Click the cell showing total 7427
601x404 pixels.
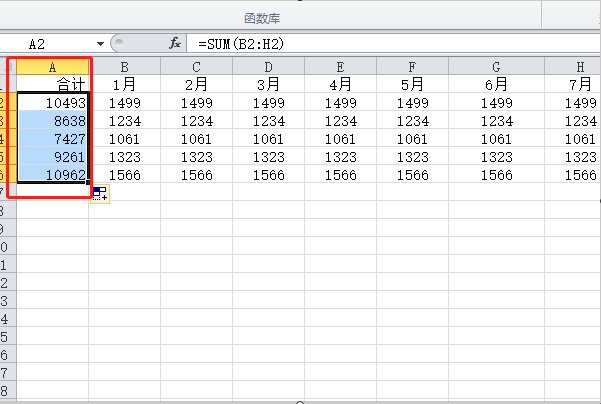(x=52, y=138)
